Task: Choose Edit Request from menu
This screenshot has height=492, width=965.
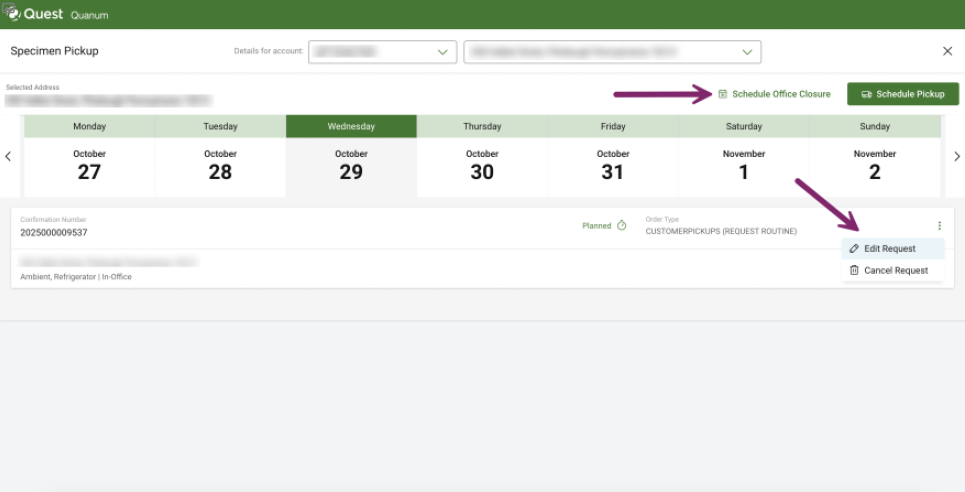Action: 889,249
